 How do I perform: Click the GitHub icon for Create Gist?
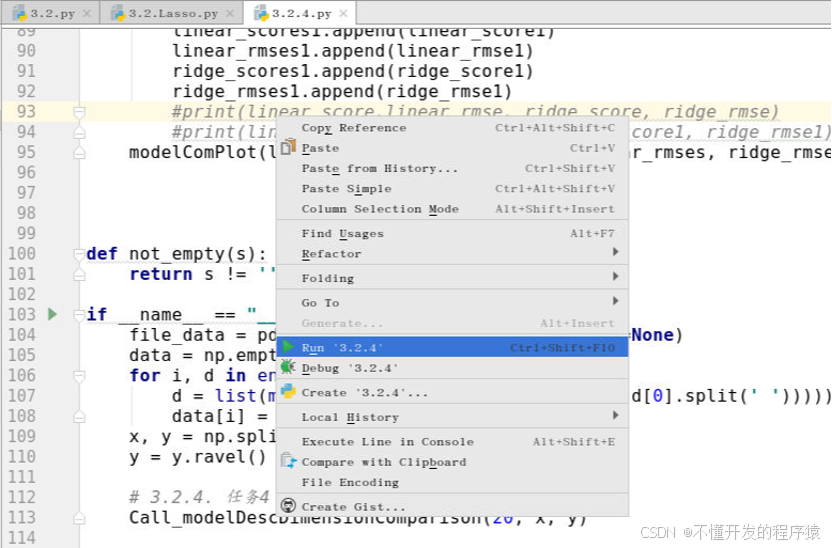coord(288,506)
